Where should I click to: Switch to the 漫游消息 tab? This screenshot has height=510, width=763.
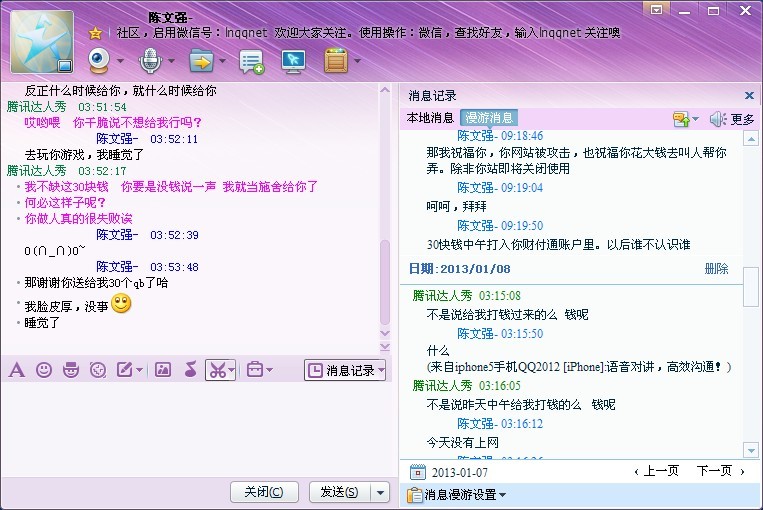[x=489, y=118]
